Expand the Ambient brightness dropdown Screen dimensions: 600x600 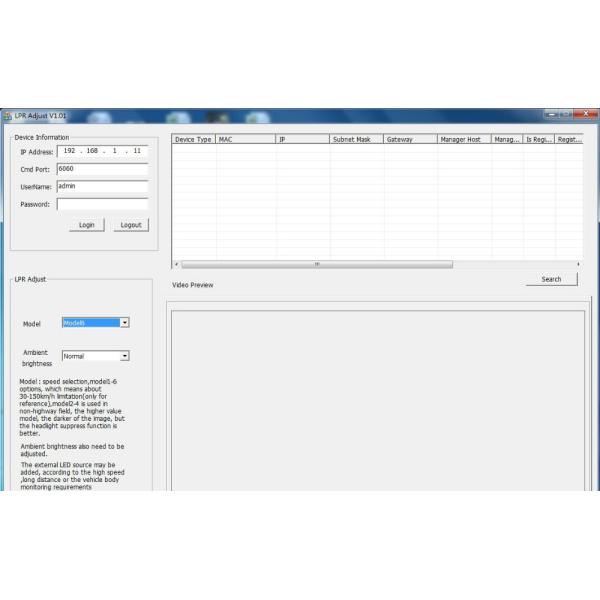(125, 356)
